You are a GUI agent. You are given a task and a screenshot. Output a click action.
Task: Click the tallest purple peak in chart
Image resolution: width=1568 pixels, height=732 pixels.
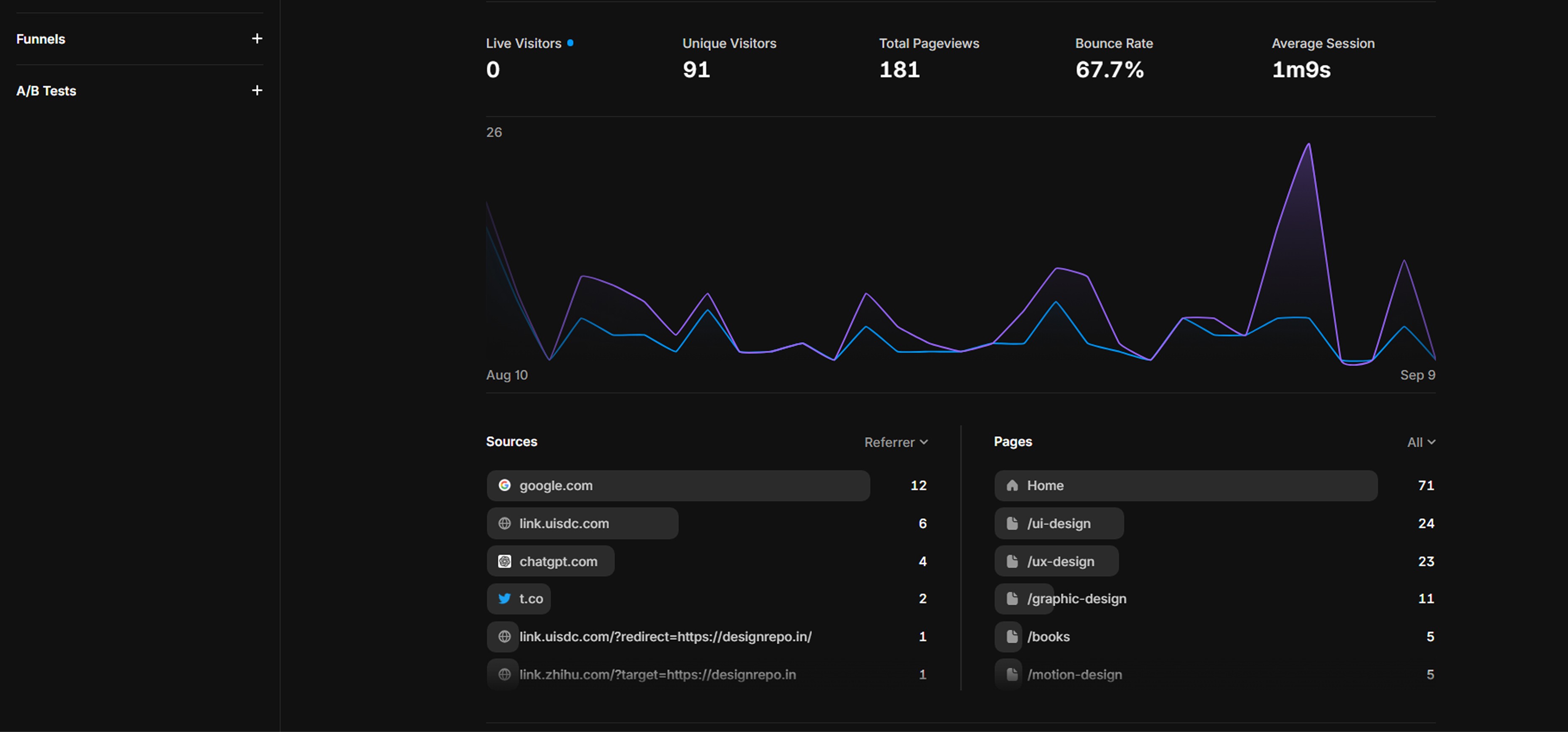pos(1308,145)
